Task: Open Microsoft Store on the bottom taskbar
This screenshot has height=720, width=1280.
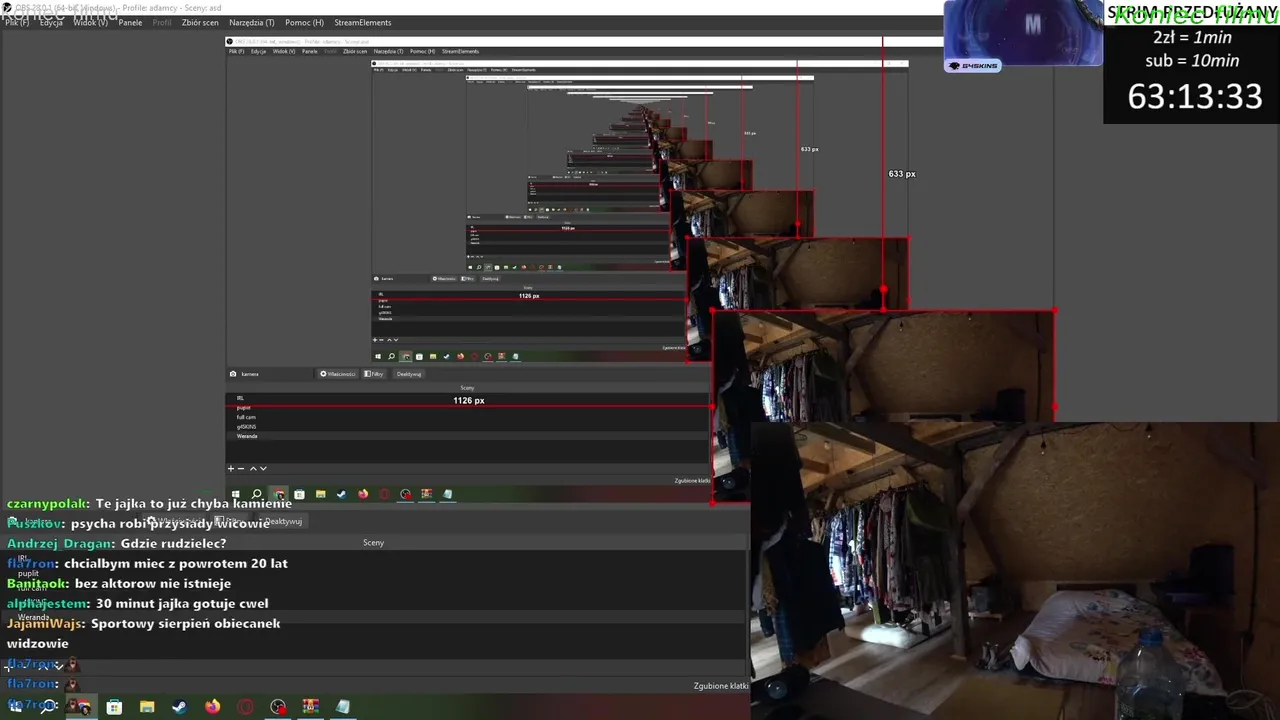Action: coord(114,707)
